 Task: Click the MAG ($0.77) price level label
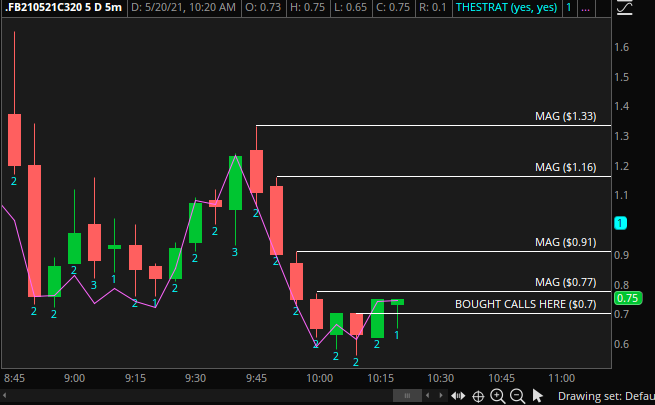pos(566,282)
